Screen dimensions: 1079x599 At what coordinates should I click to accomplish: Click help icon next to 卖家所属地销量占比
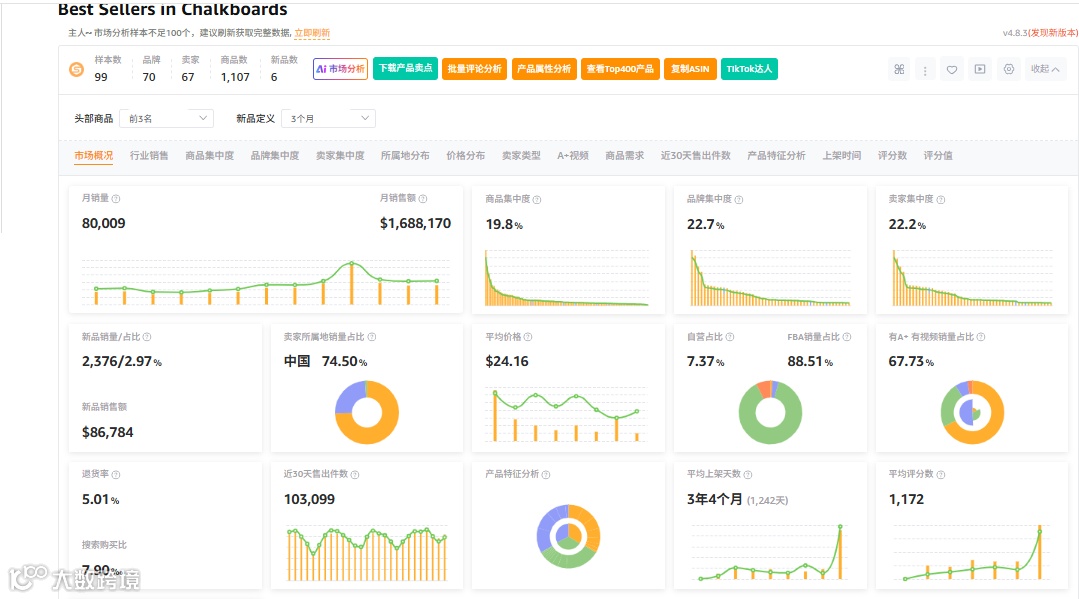[x=372, y=337]
